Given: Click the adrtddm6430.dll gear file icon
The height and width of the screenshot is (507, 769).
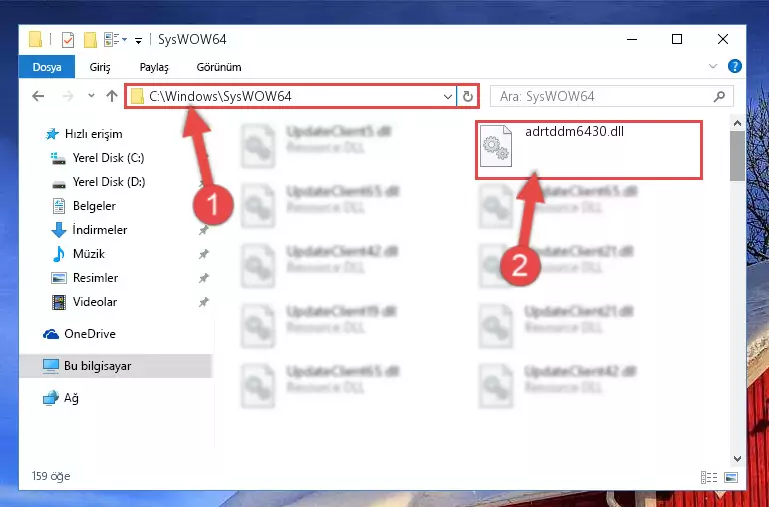Looking at the screenshot, I should point(496,146).
